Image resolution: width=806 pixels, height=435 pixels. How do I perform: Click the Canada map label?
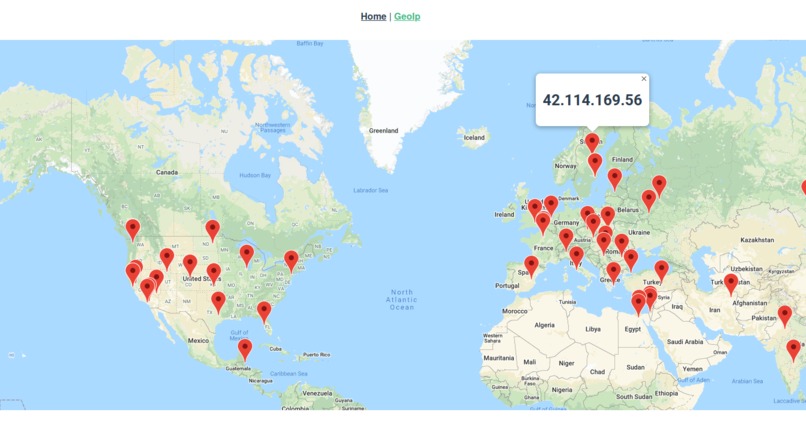click(167, 172)
